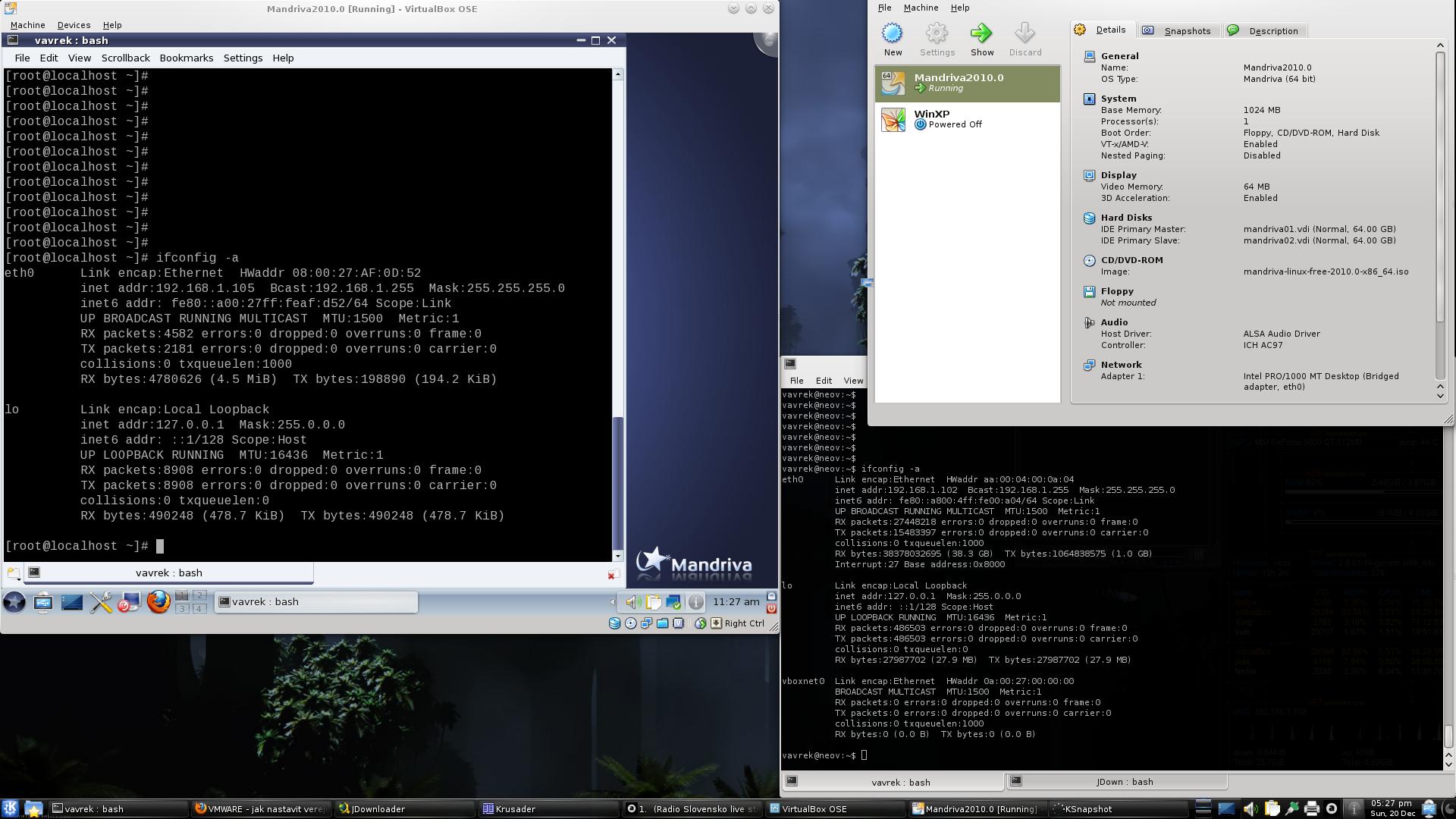Click the Audio section link

tap(1114, 322)
